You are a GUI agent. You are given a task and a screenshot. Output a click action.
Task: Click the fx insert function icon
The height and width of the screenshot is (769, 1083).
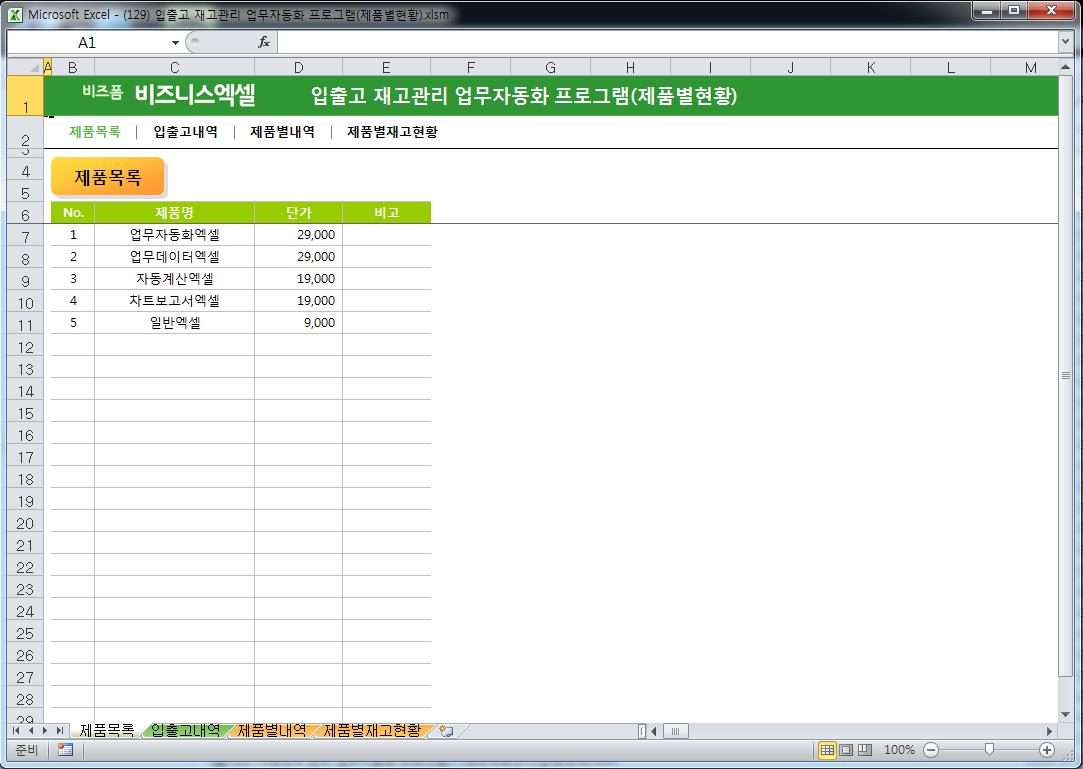264,42
